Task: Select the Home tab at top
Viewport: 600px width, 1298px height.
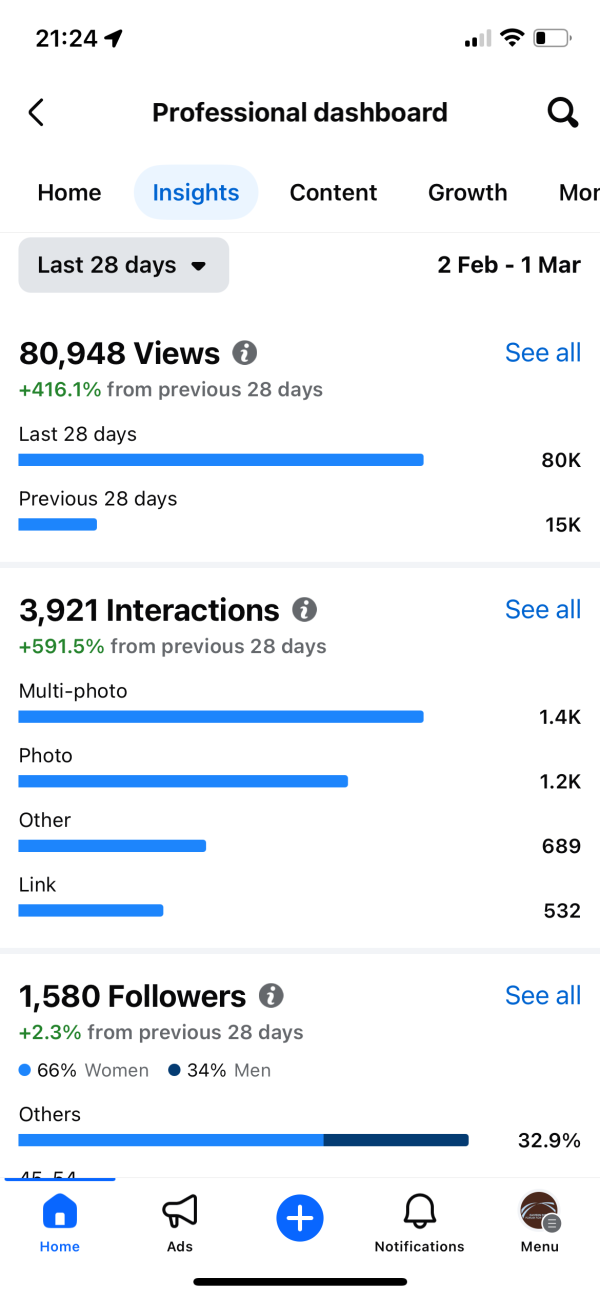Action: pos(69,192)
